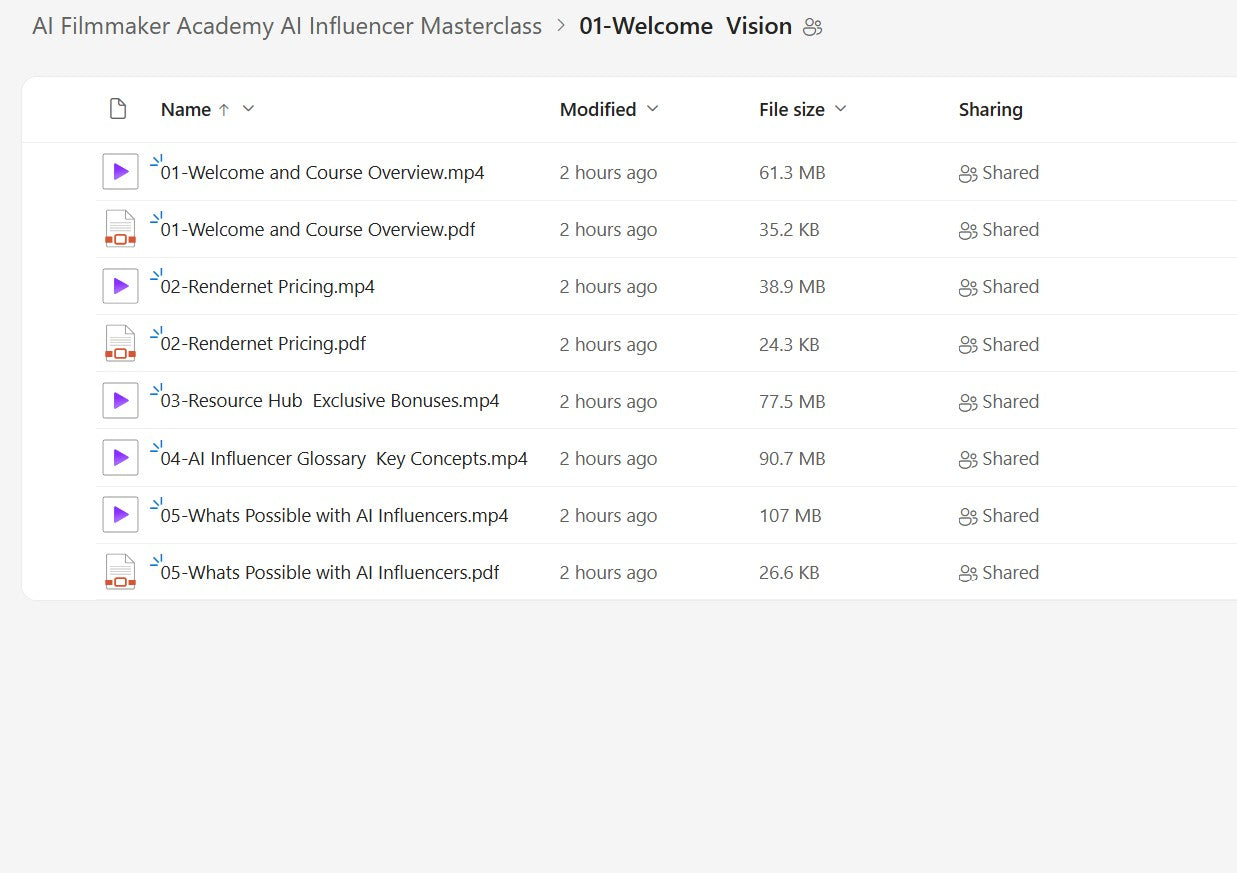Screen dimensions: 1237x873
Task: Sort by the Name column header
Action: pyautogui.click(x=186, y=110)
